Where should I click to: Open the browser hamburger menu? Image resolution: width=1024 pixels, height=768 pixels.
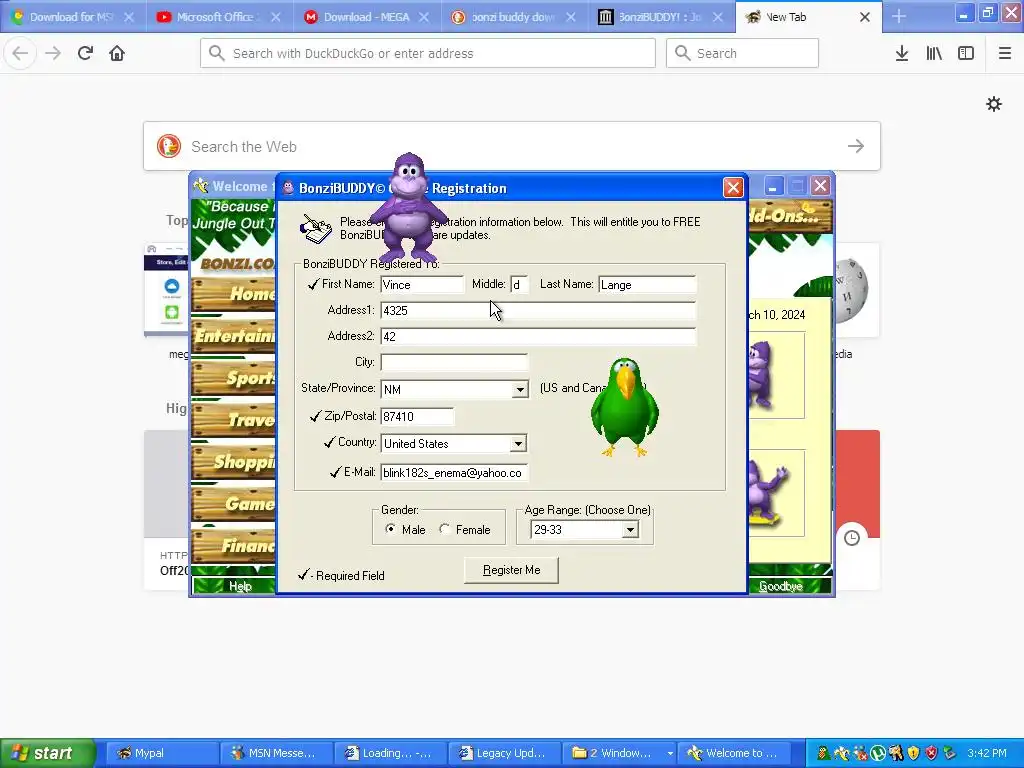coord(1004,53)
